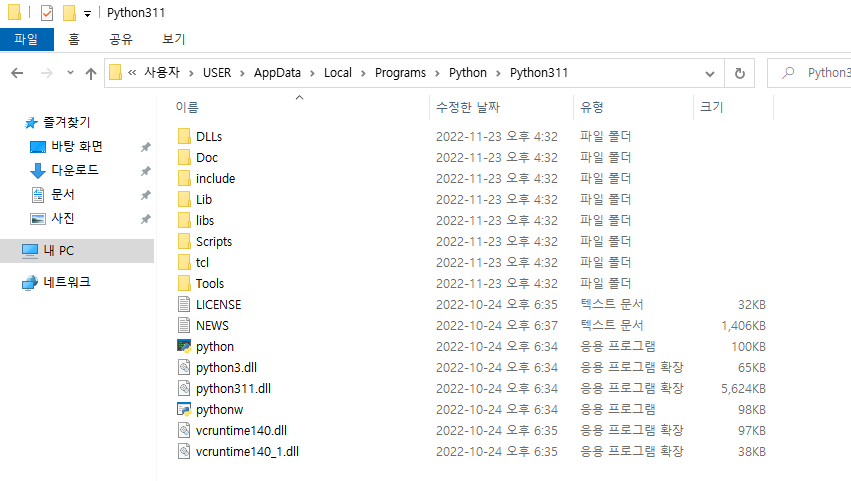851x481 pixels.
Task: Go back with the left arrow
Action: 17,73
